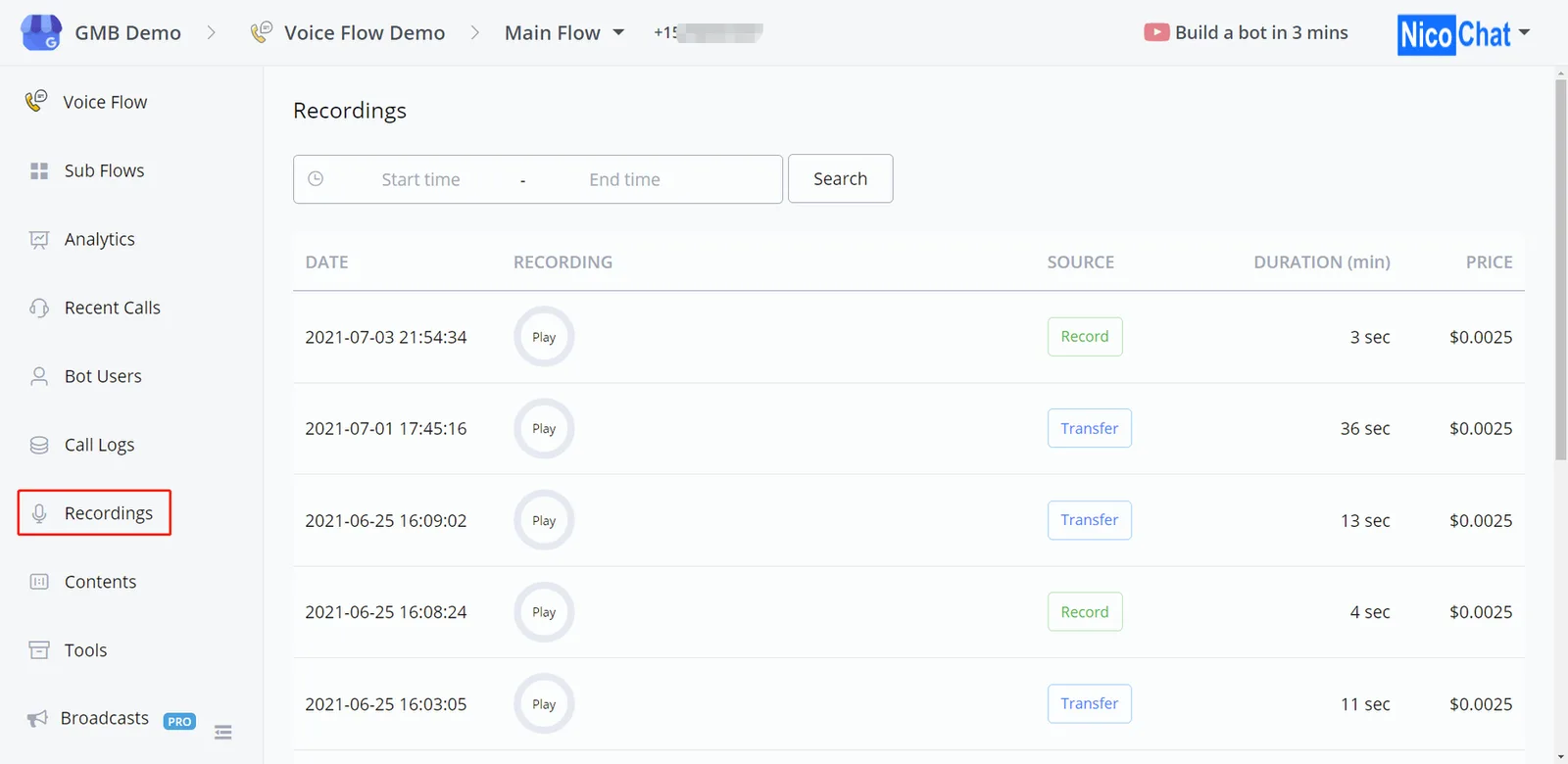Viewport: 1568px width, 764px height.
Task: Click the date 2021-06-25 16:09:02
Action: 386,520
